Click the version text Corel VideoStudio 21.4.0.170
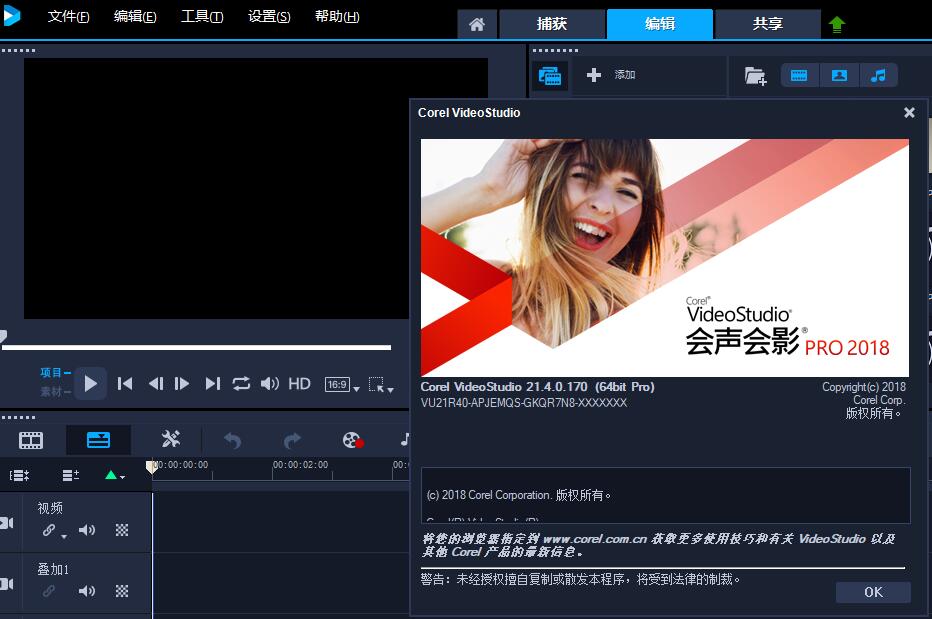The height and width of the screenshot is (619, 932). point(537,387)
